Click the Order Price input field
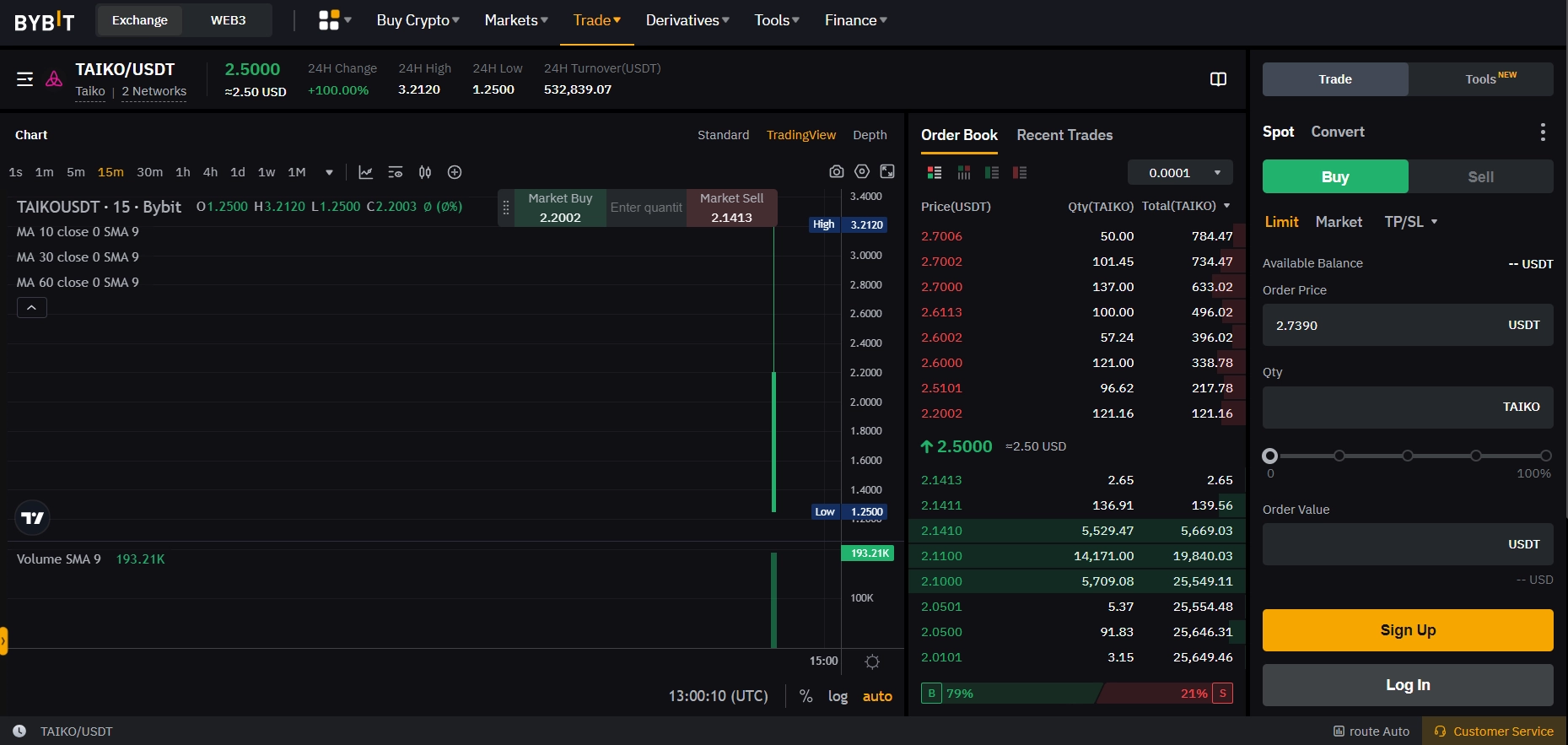 1408,325
